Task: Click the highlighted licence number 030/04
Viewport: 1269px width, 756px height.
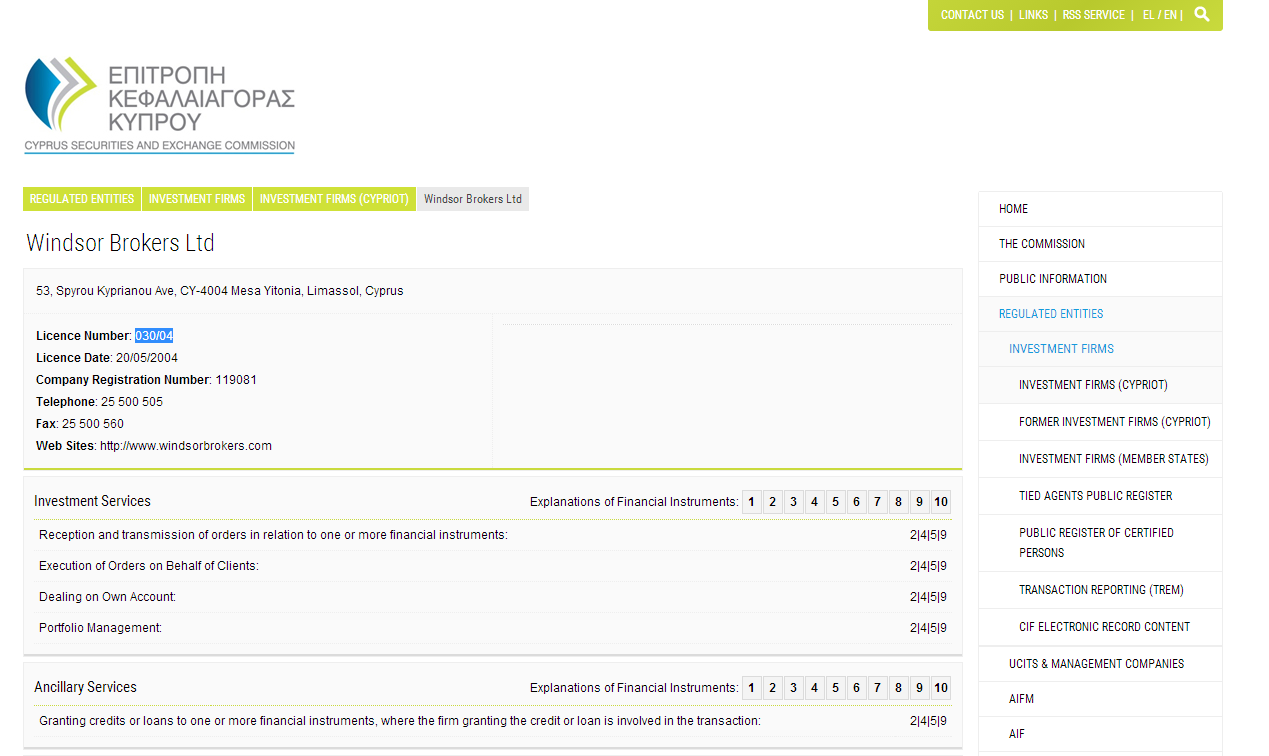Action: (154, 336)
